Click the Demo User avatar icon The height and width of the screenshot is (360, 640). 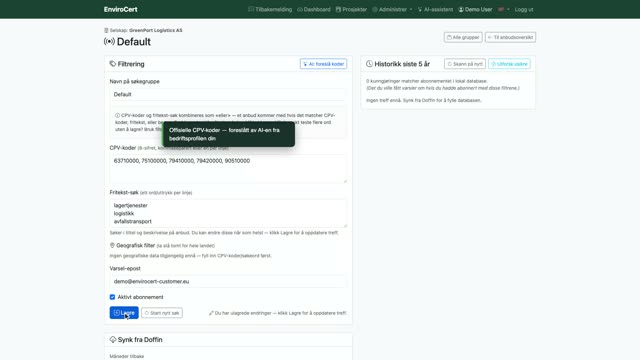(x=461, y=9)
